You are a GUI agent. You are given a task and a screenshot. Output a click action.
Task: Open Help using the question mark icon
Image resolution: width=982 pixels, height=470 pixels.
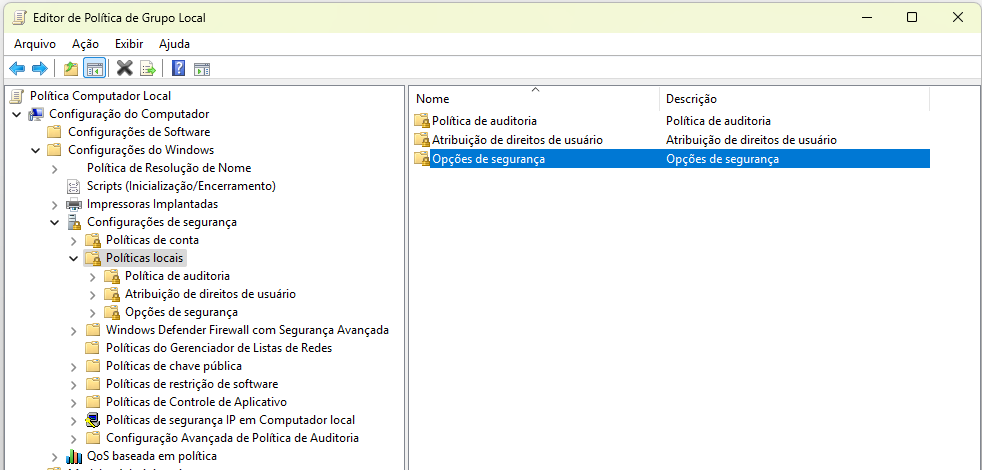pyautogui.click(x=178, y=68)
